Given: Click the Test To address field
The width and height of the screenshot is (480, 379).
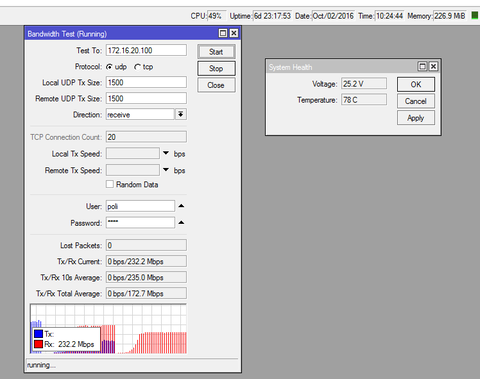Looking at the screenshot, I should click(146, 50).
